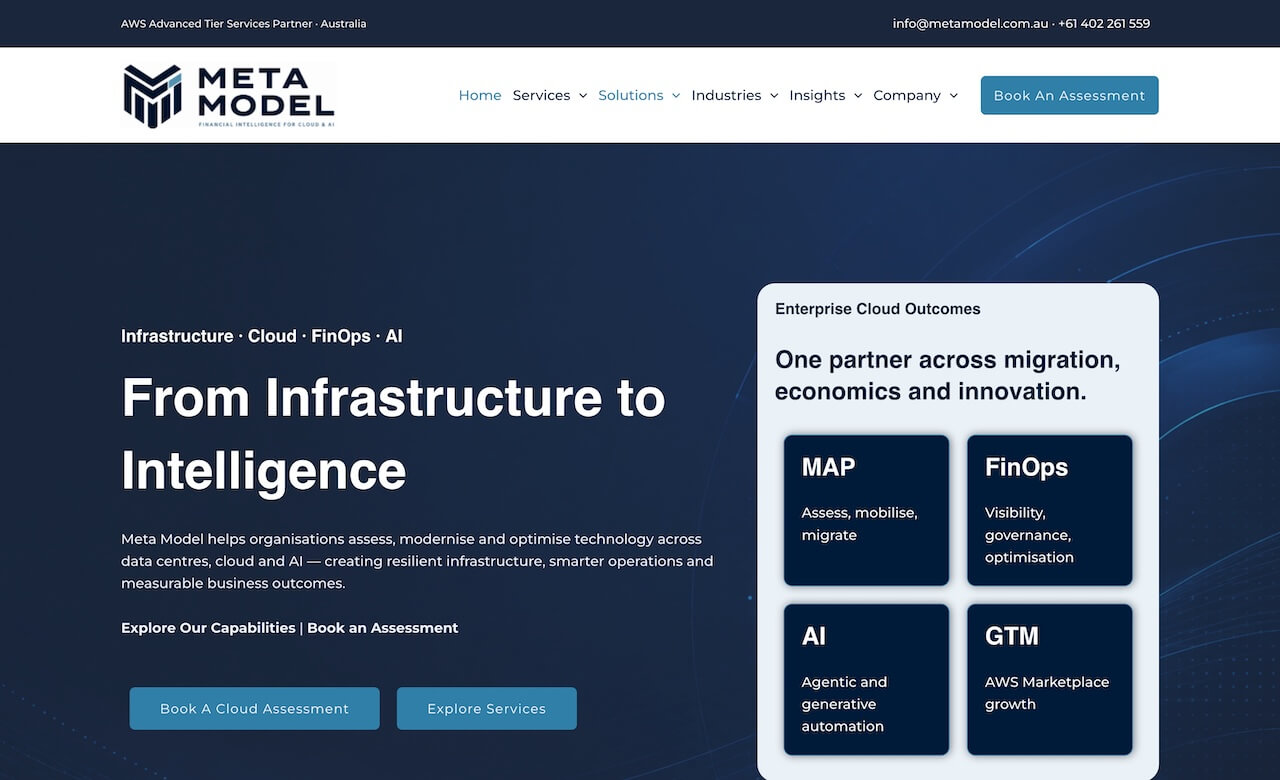Click the 'Infrastructure · Cloud · FinOps · AI' tagline
The height and width of the screenshot is (780, 1280).
click(262, 336)
